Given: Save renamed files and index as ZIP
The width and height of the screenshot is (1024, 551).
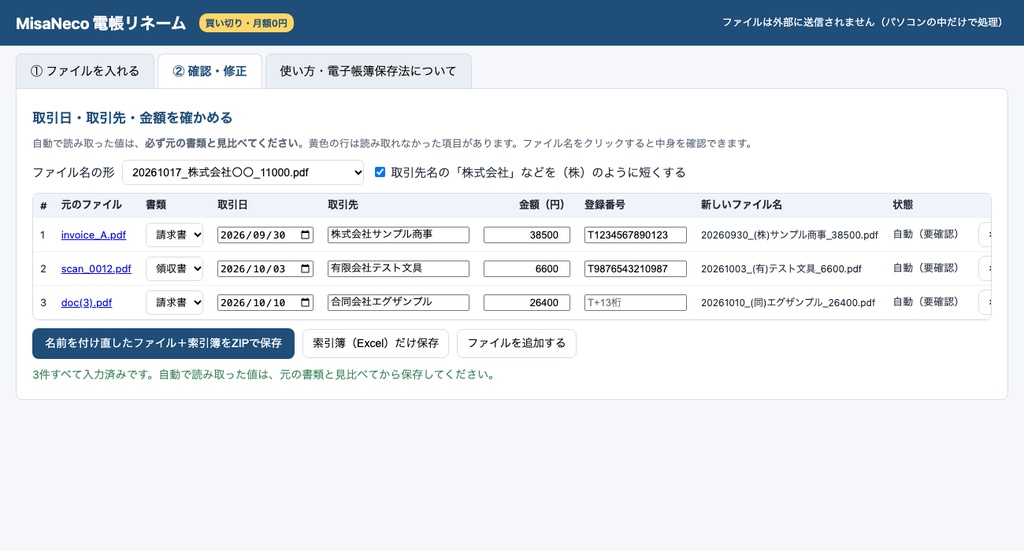Looking at the screenshot, I should (x=163, y=343).
